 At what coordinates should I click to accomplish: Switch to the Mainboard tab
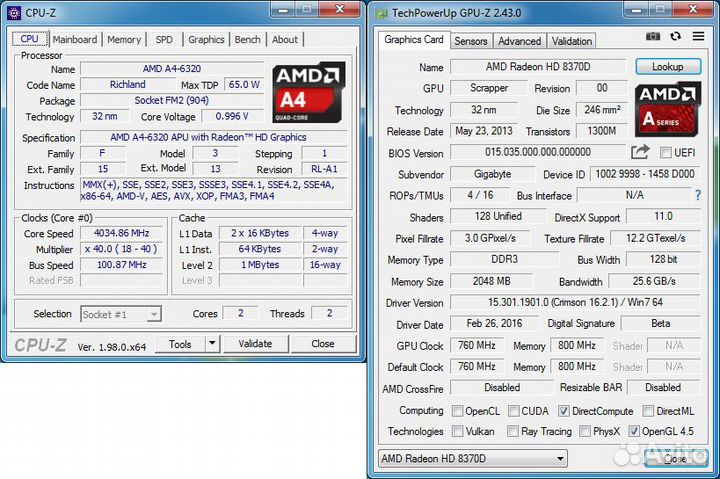[x=75, y=39]
